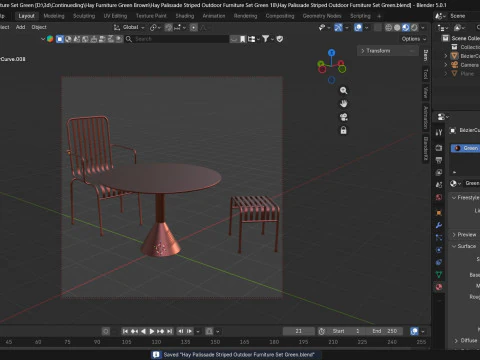Open the Particles properties tab
480x360 pixels.
coord(439,237)
